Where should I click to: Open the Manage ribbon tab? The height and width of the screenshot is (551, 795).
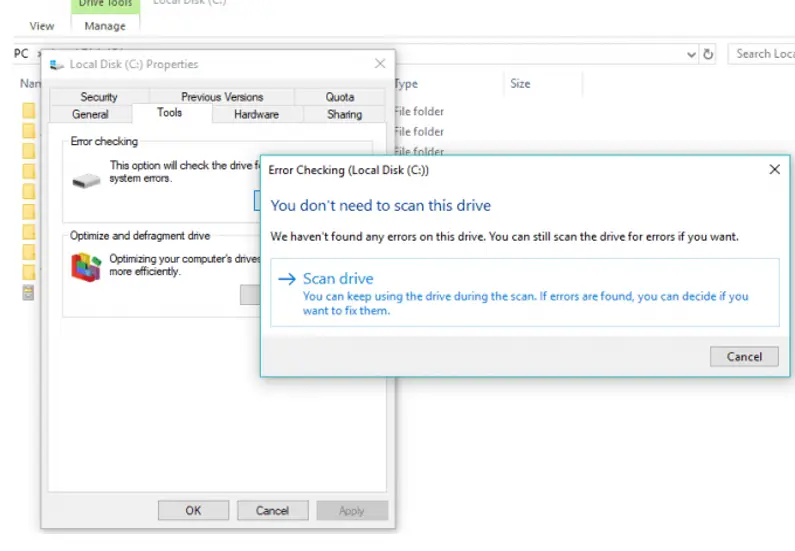click(x=105, y=26)
